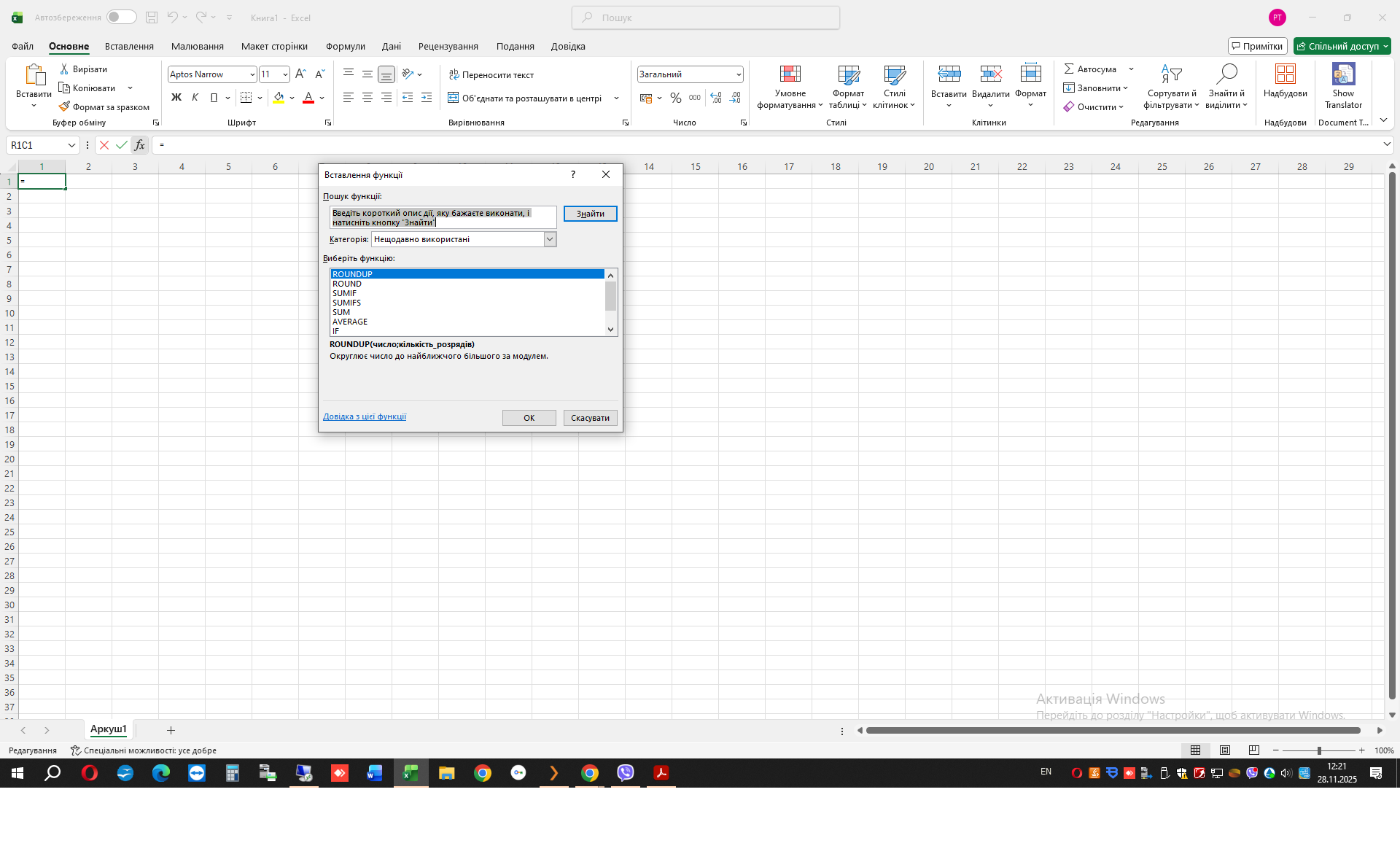This screenshot has width=1400, height=854.
Task: Toggle italic (К) formatting
Action: click(195, 98)
